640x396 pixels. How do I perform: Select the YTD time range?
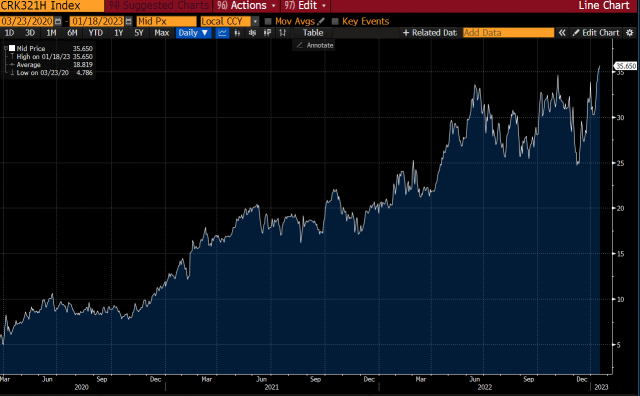(x=96, y=33)
